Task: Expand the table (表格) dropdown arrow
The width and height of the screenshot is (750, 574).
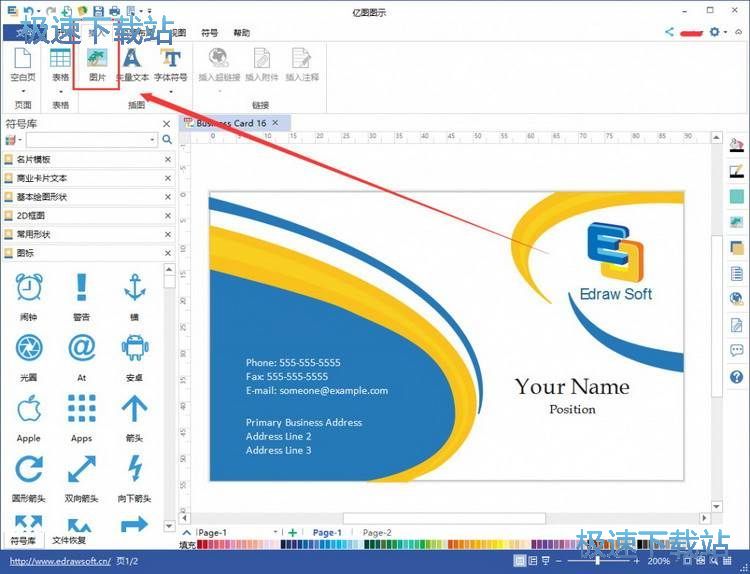Action: pos(60,90)
